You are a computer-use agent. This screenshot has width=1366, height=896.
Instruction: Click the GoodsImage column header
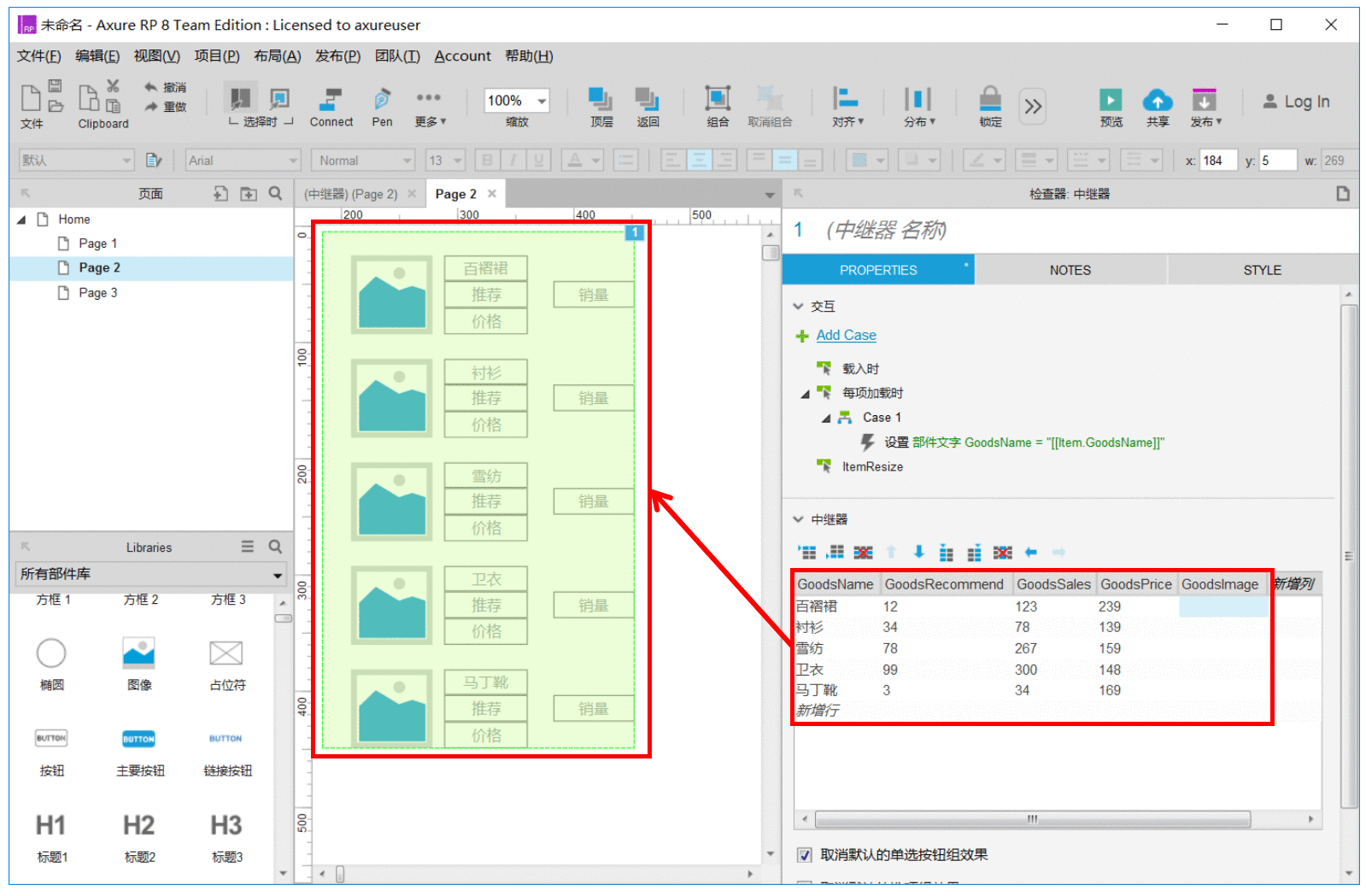click(1220, 584)
